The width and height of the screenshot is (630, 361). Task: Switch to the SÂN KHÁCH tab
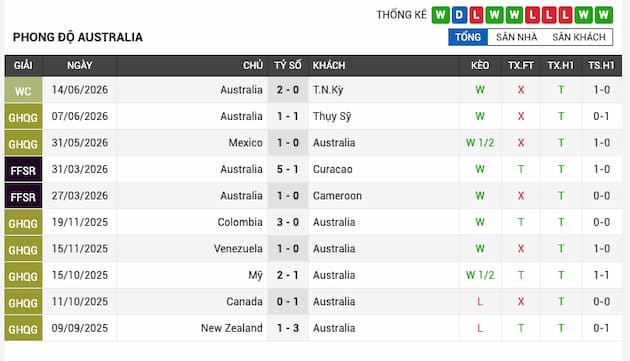(x=579, y=37)
